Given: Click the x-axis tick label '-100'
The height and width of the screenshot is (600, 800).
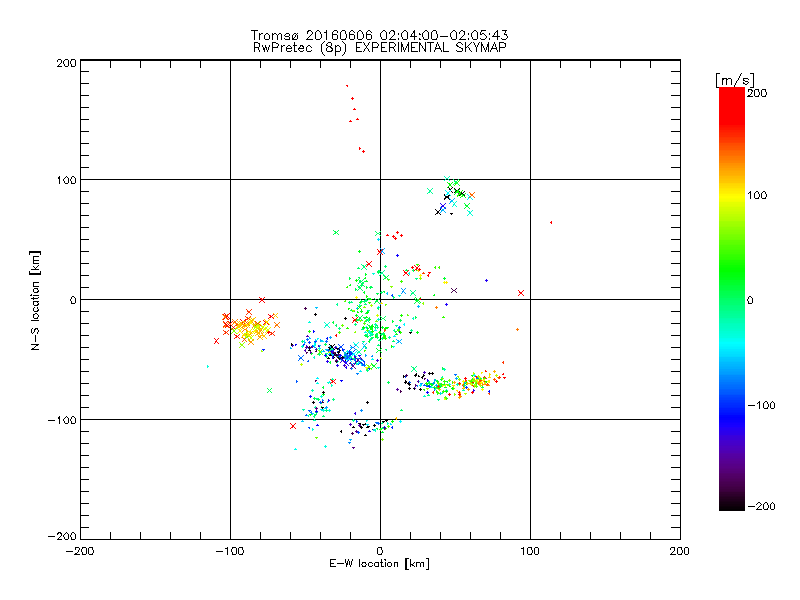Looking at the screenshot, I should pos(230,551).
